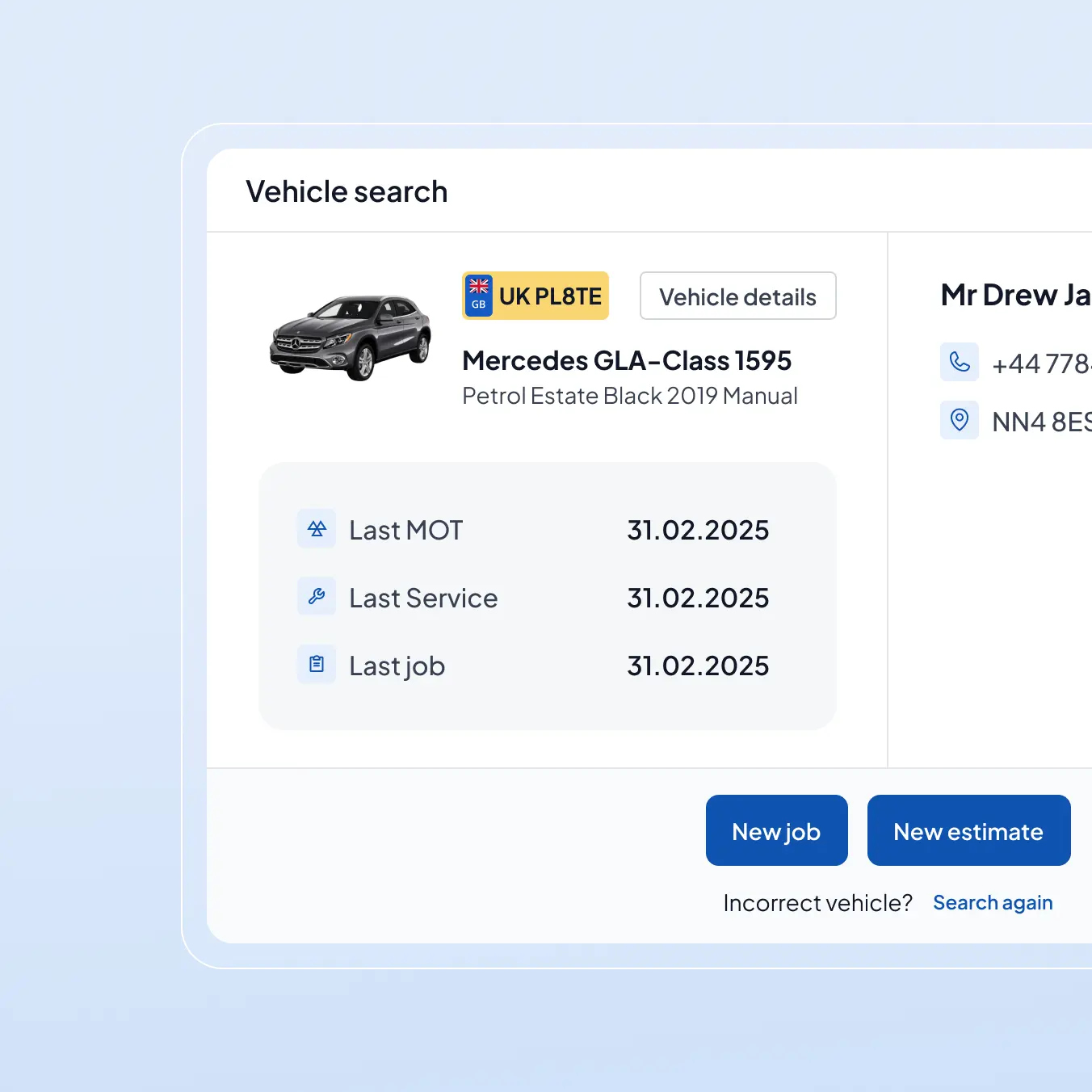This screenshot has width=1092, height=1092.
Task: Click the Last job clipboard icon
Action: (x=317, y=665)
